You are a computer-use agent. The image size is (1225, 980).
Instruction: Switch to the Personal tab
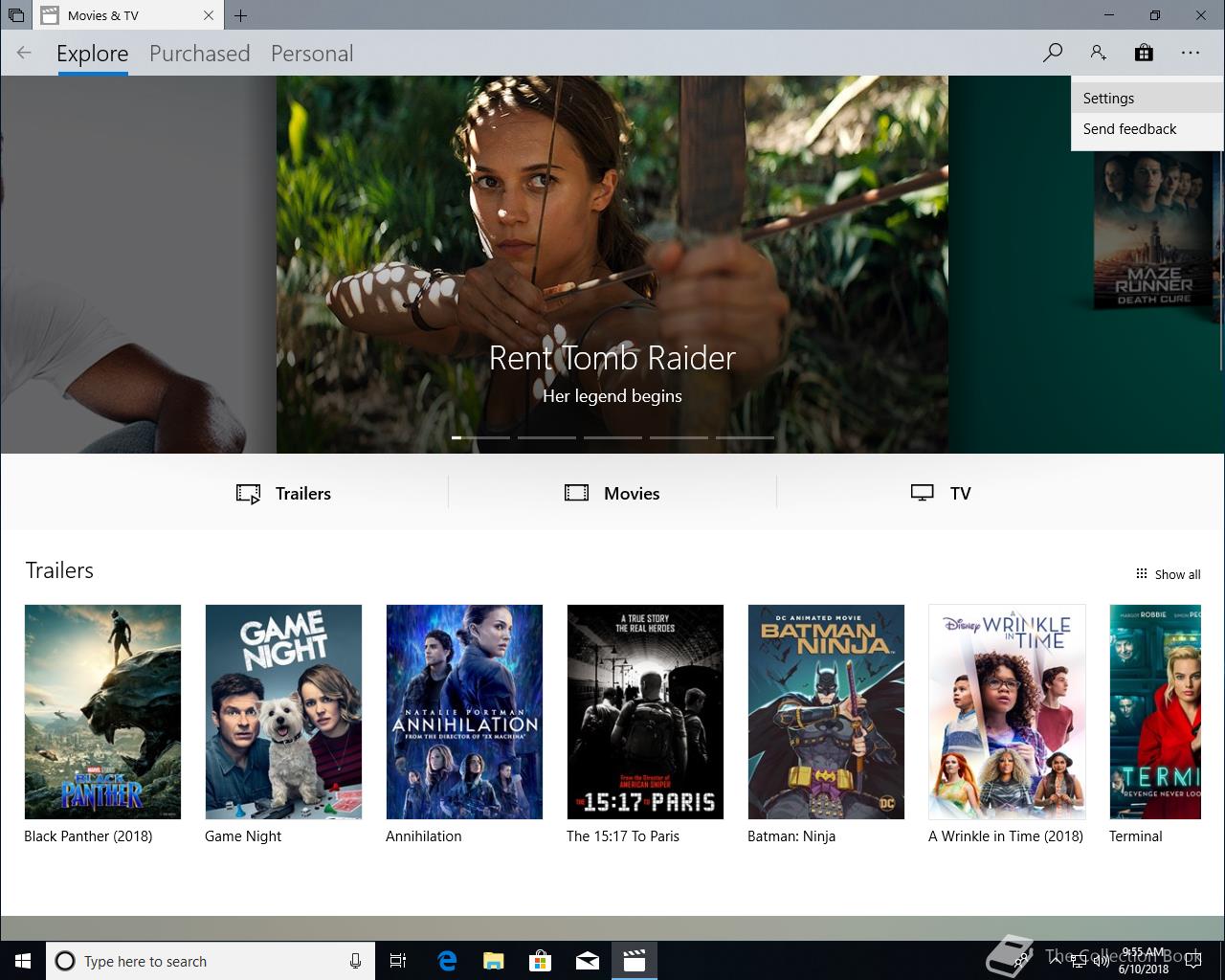coord(312,54)
